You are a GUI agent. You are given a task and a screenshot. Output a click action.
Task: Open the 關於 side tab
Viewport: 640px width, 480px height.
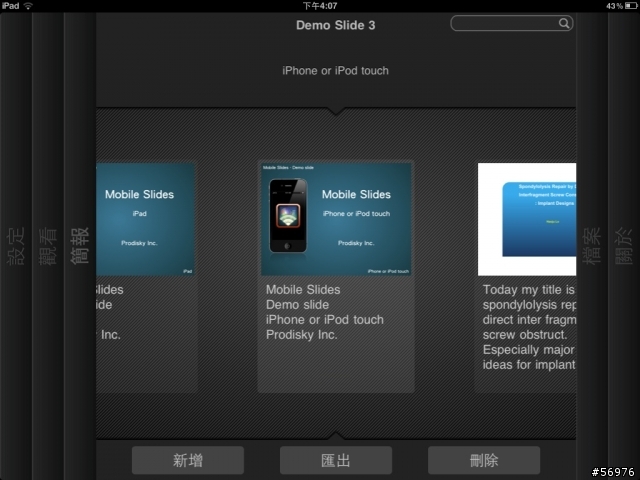[x=624, y=246]
